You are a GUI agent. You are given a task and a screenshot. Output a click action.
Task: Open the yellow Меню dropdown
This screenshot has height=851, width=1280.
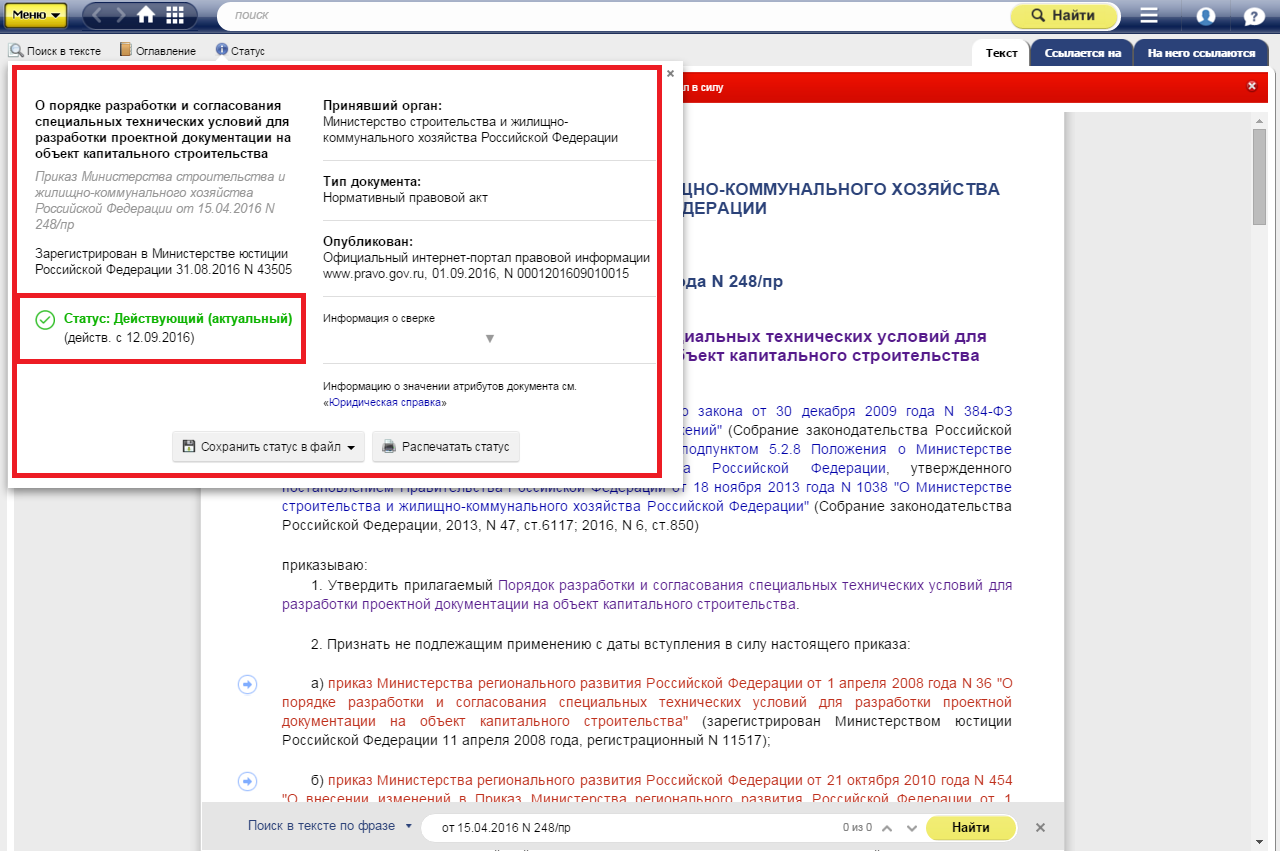[x=36, y=15]
